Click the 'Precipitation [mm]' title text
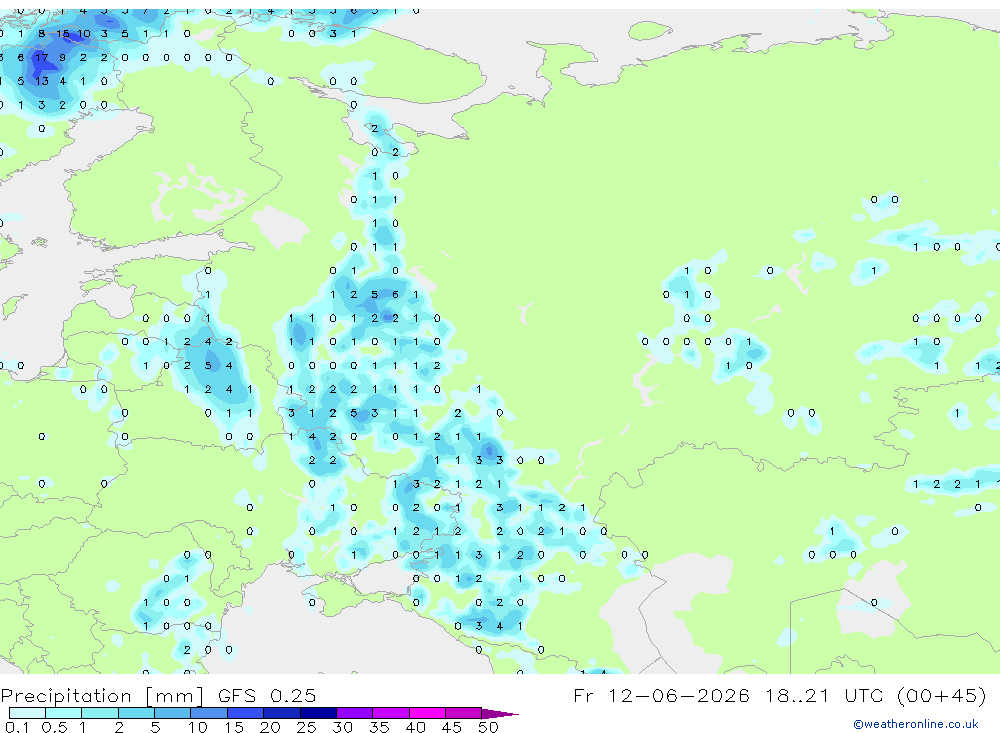Image resolution: width=1000 pixels, height=733 pixels. (103, 695)
